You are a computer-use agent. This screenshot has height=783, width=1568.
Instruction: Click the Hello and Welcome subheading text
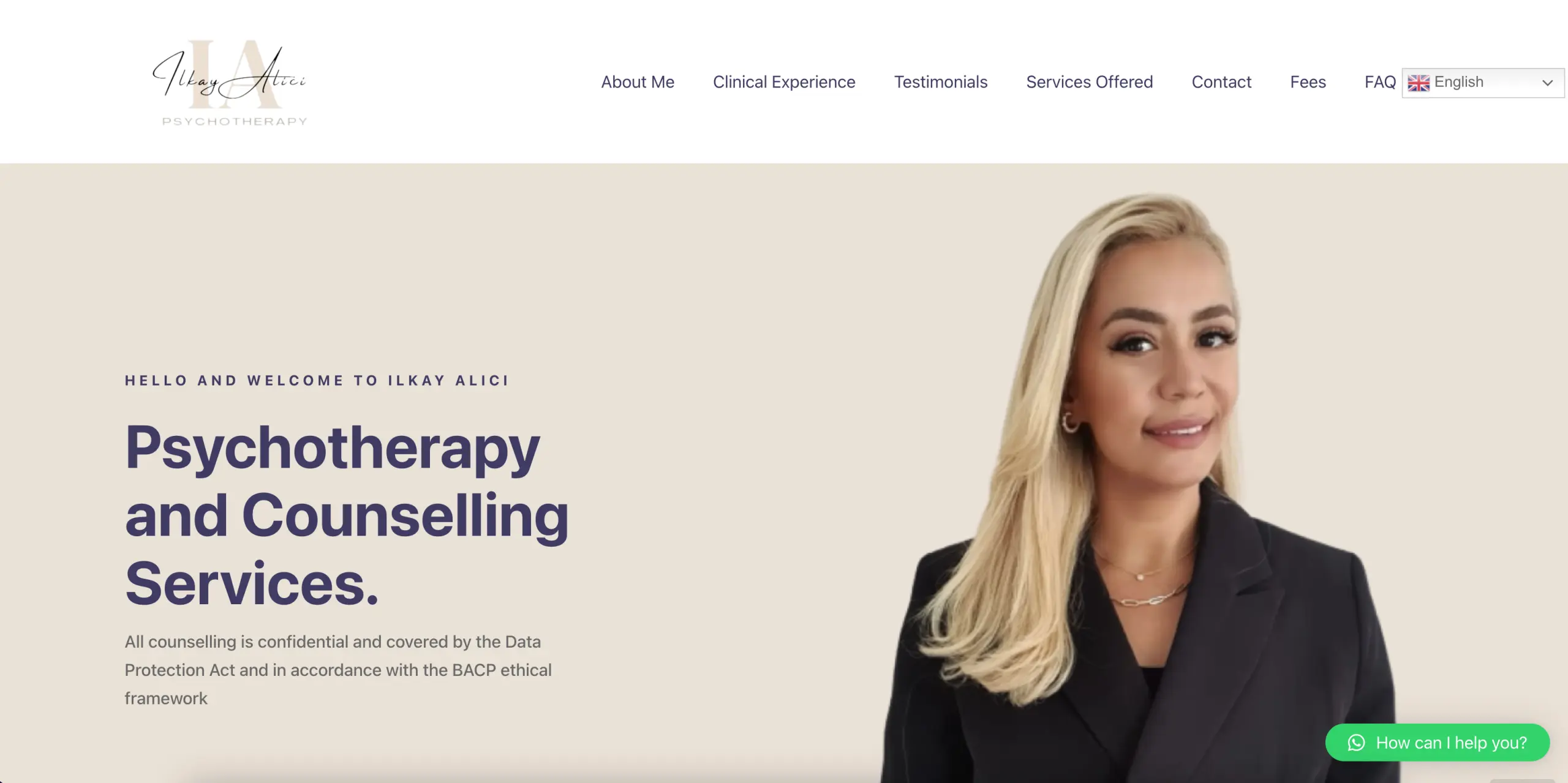click(317, 381)
